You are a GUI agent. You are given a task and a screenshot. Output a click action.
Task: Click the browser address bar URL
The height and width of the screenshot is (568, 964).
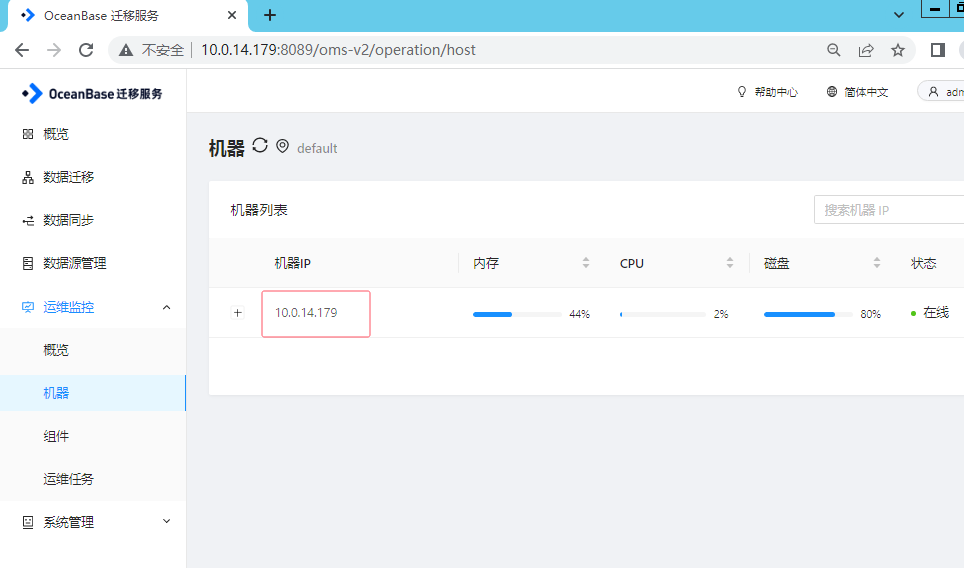coord(338,50)
